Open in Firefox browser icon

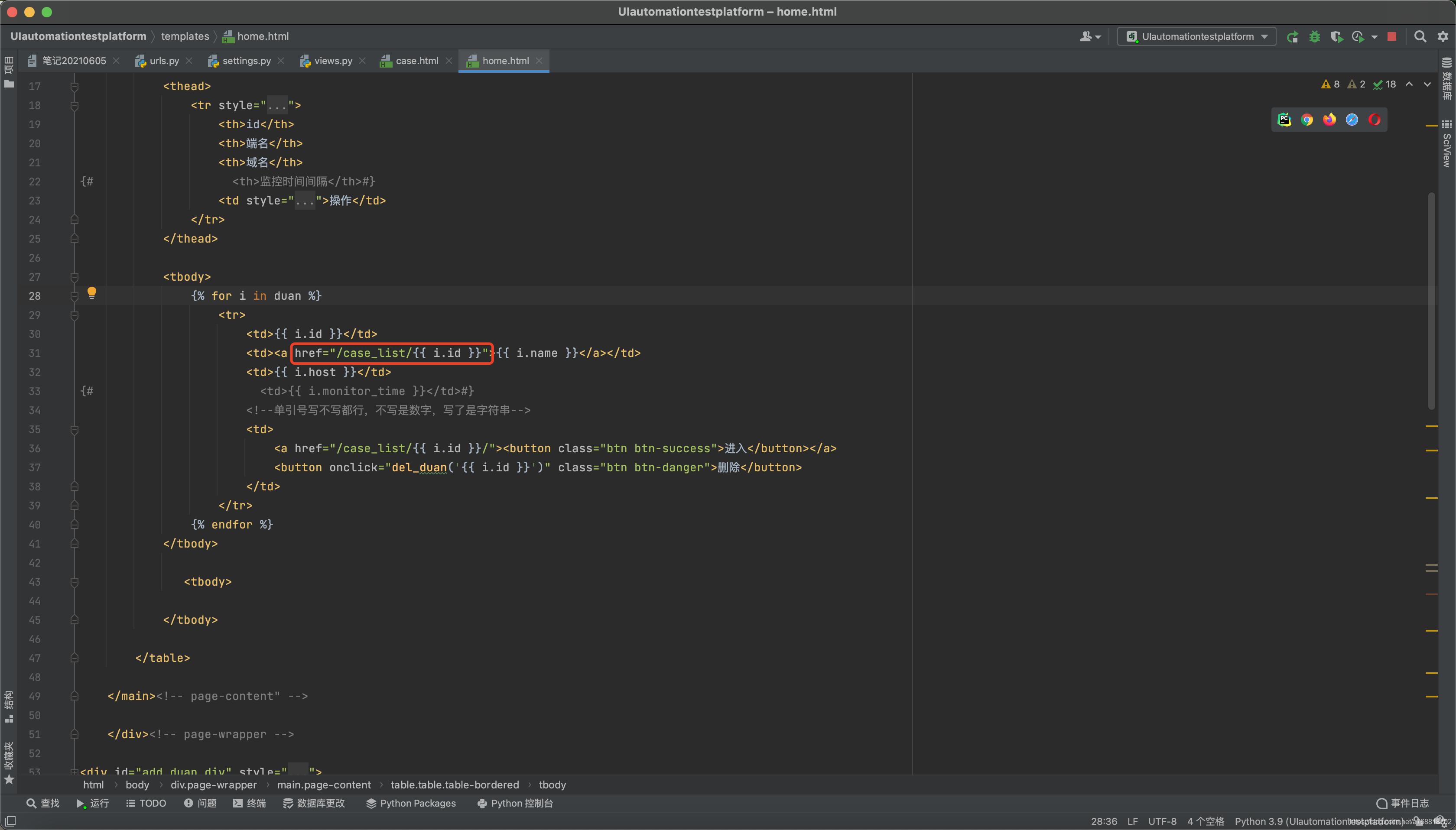(1329, 120)
